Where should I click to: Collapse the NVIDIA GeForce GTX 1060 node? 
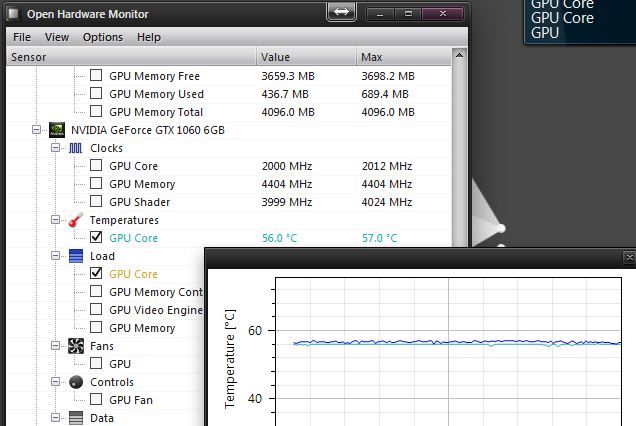pyautogui.click(x=37, y=130)
